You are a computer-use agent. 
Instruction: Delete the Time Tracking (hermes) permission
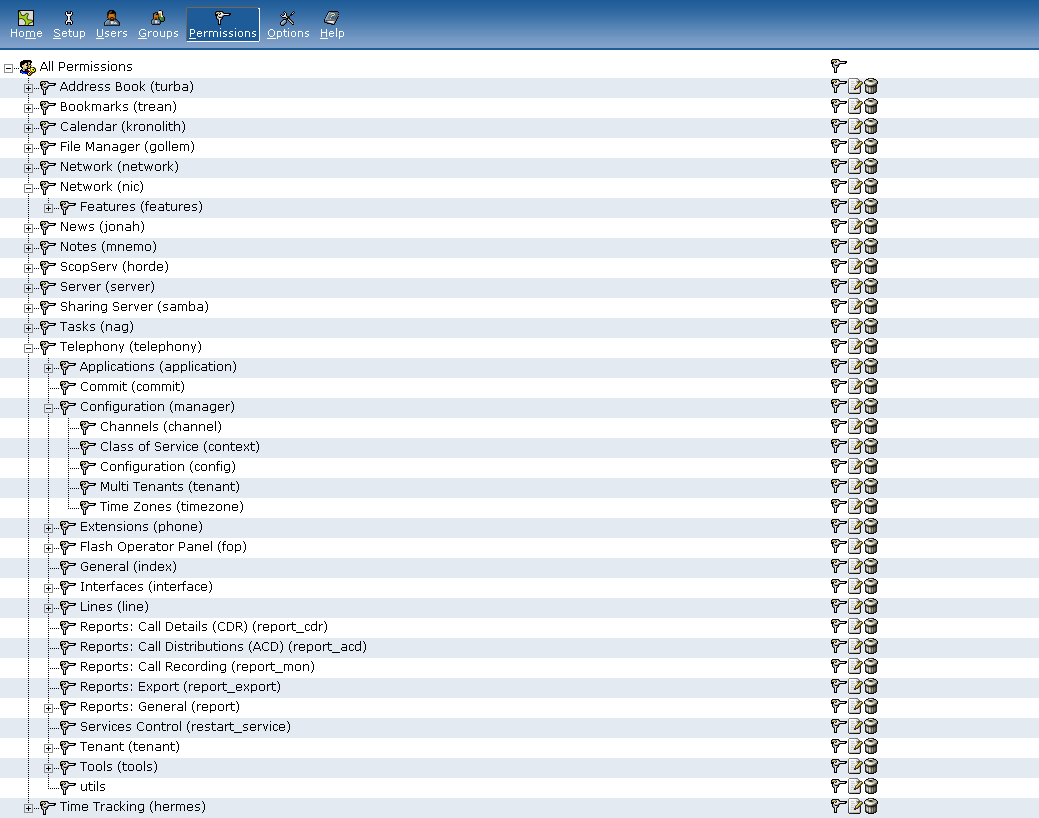click(x=871, y=806)
